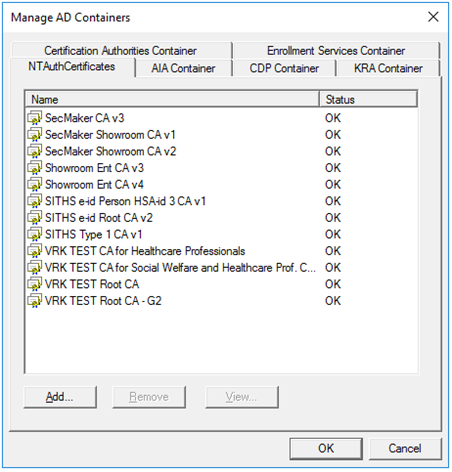
Task: Click the certificate icon for Showroom Ent CA v3
Action: [35, 168]
